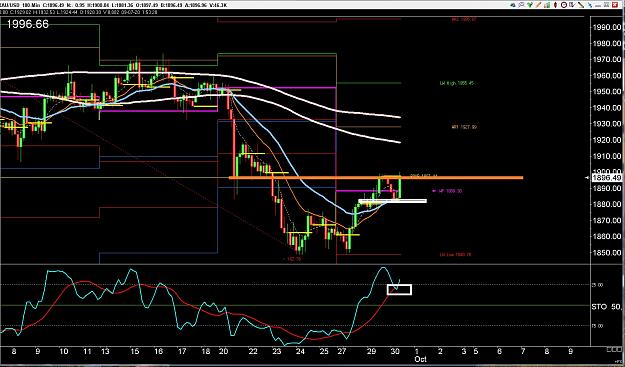Click the STO indicator label
Screen dimensions: 625x367
click(x=600, y=307)
